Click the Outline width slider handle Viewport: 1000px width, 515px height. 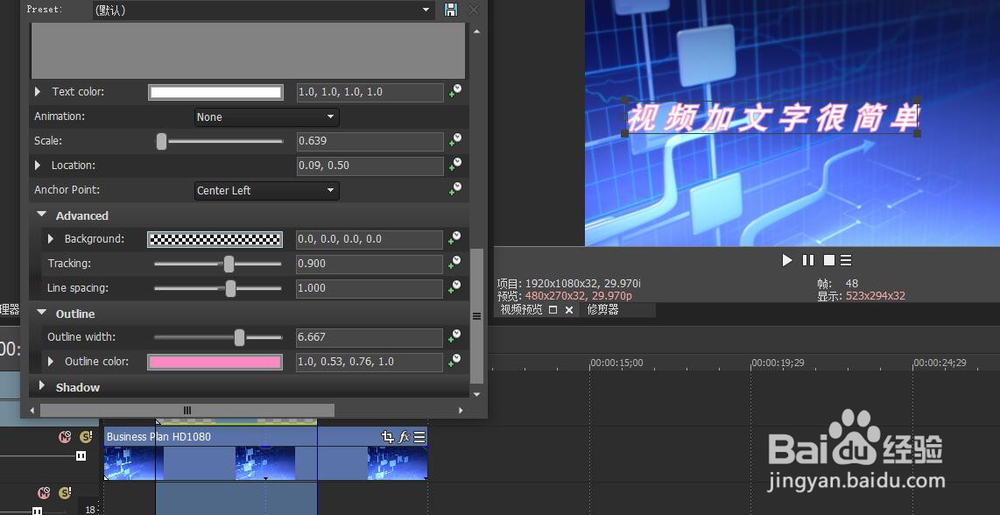pyautogui.click(x=239, y=337)
